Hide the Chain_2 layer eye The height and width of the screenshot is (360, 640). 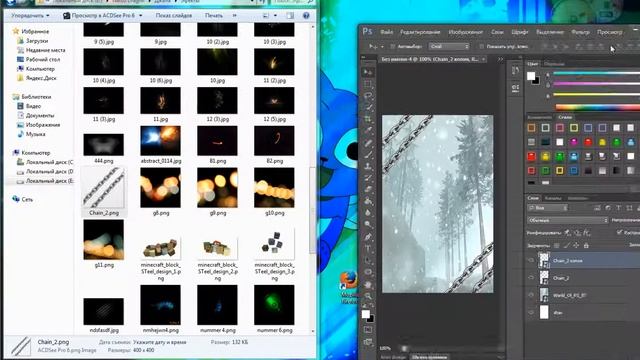click(x=531, y=278)
